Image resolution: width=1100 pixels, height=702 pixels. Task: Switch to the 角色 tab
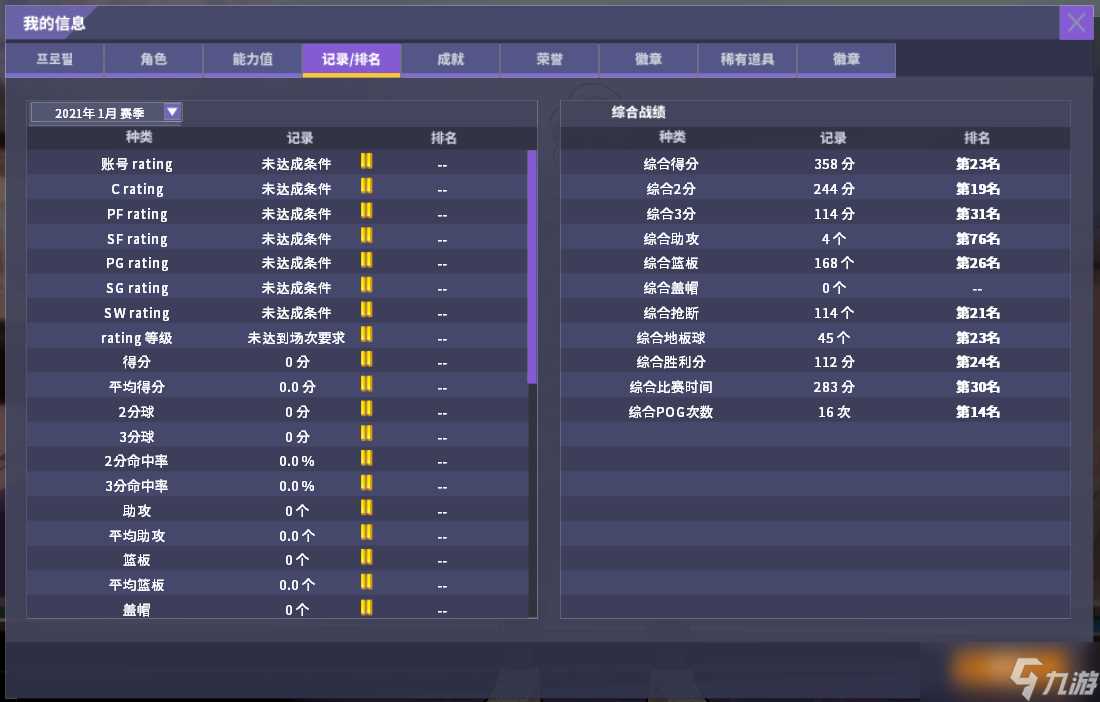(x=153, y=60)
